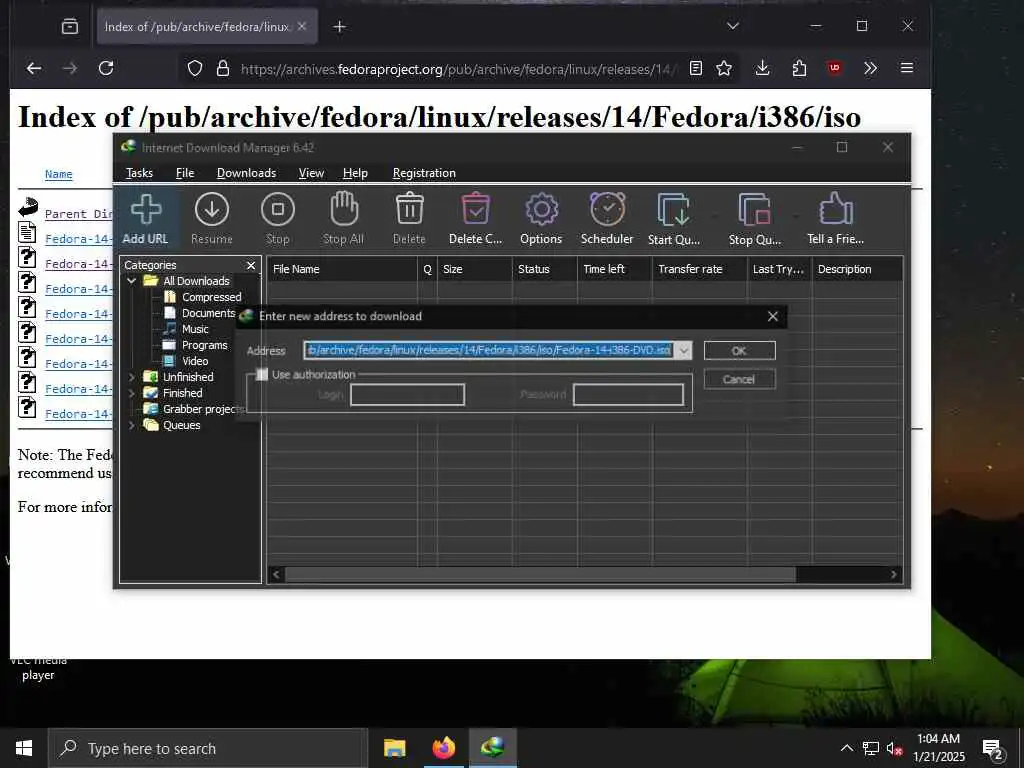Image resolution: width=1024 pixels, height=768 pixels.
Task: Click the Password input field
Action: [x=629, y=394]
